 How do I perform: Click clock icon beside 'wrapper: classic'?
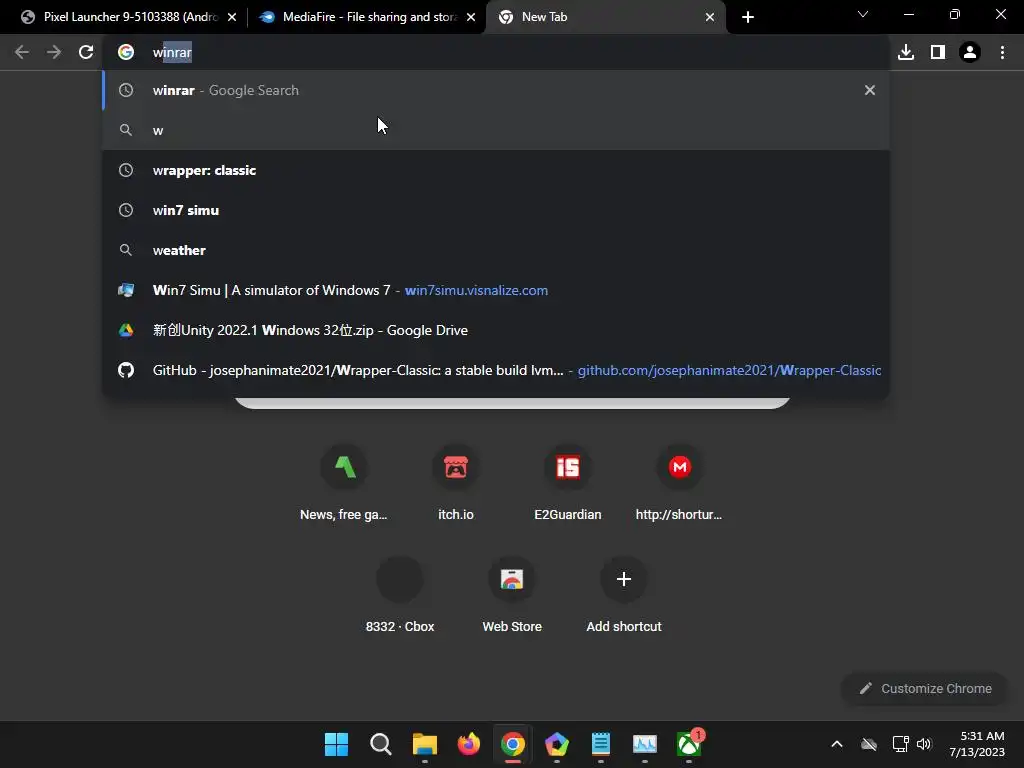click(x=126, y=170)
